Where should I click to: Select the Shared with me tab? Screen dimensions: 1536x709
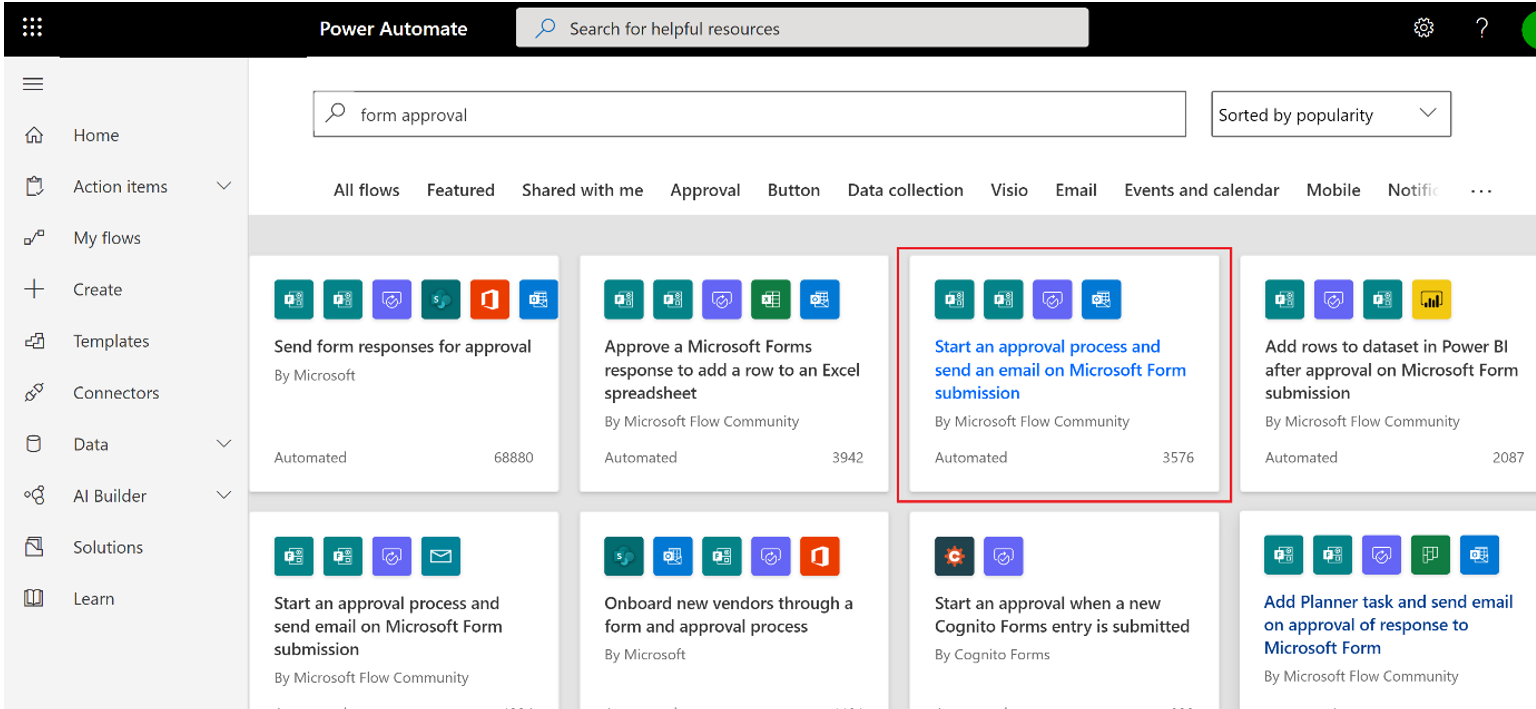(582, 190)
